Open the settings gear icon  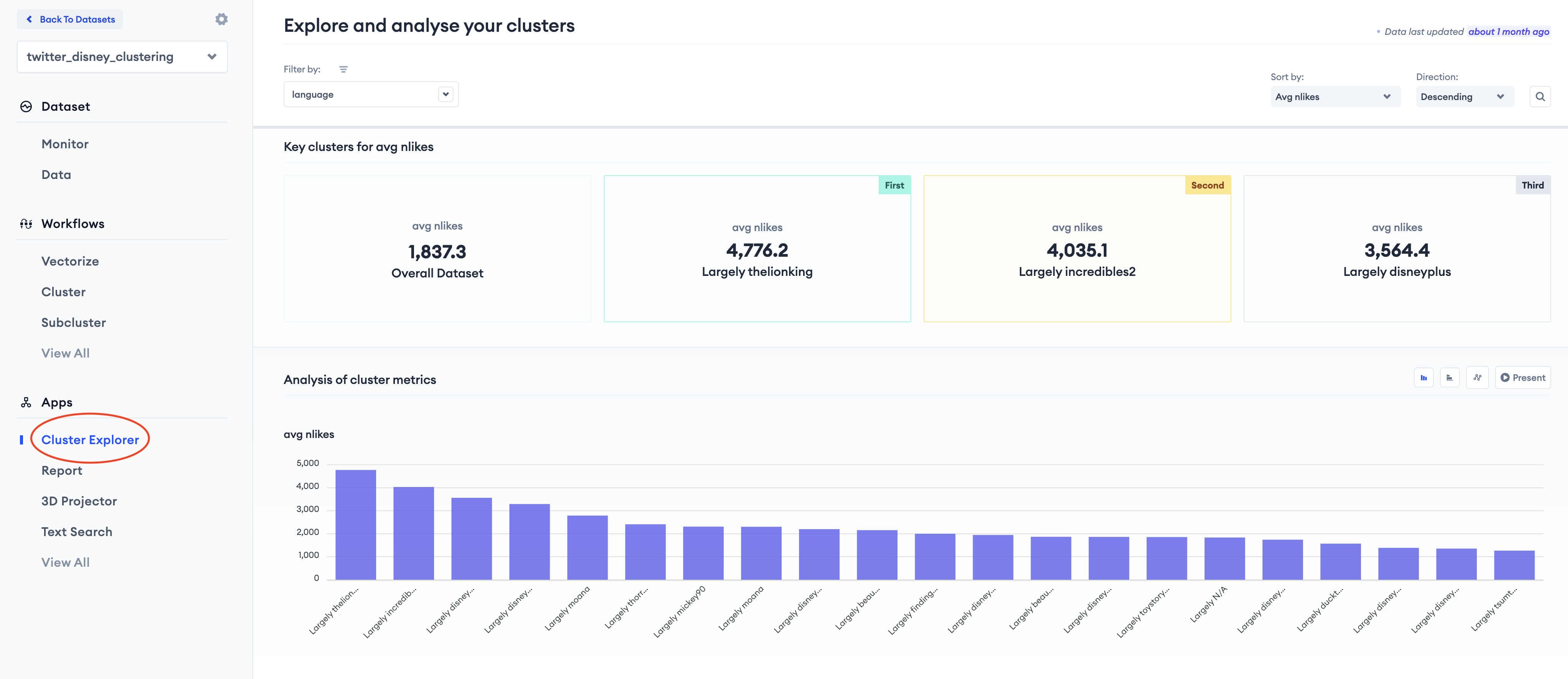(x=222, y=20)
